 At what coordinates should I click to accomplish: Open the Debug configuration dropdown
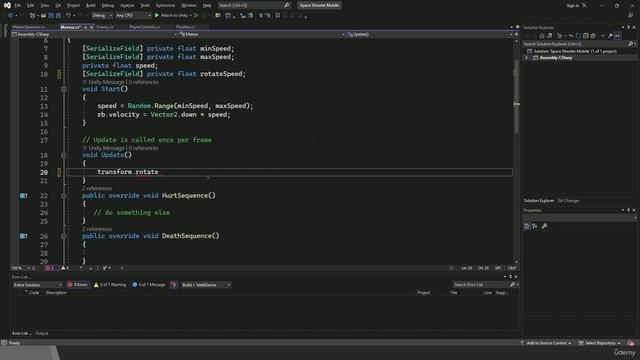102,16
